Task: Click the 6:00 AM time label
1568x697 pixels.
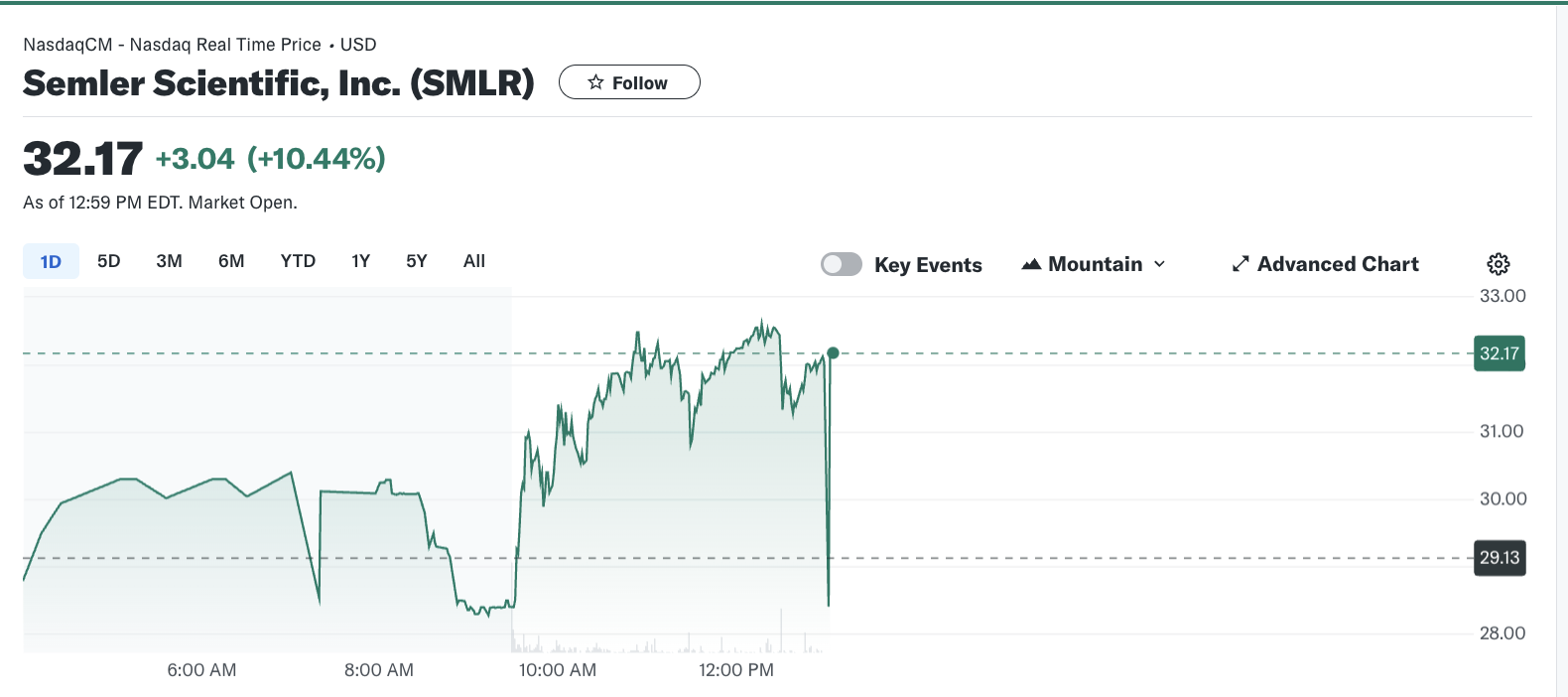Action: pos(201,670)
